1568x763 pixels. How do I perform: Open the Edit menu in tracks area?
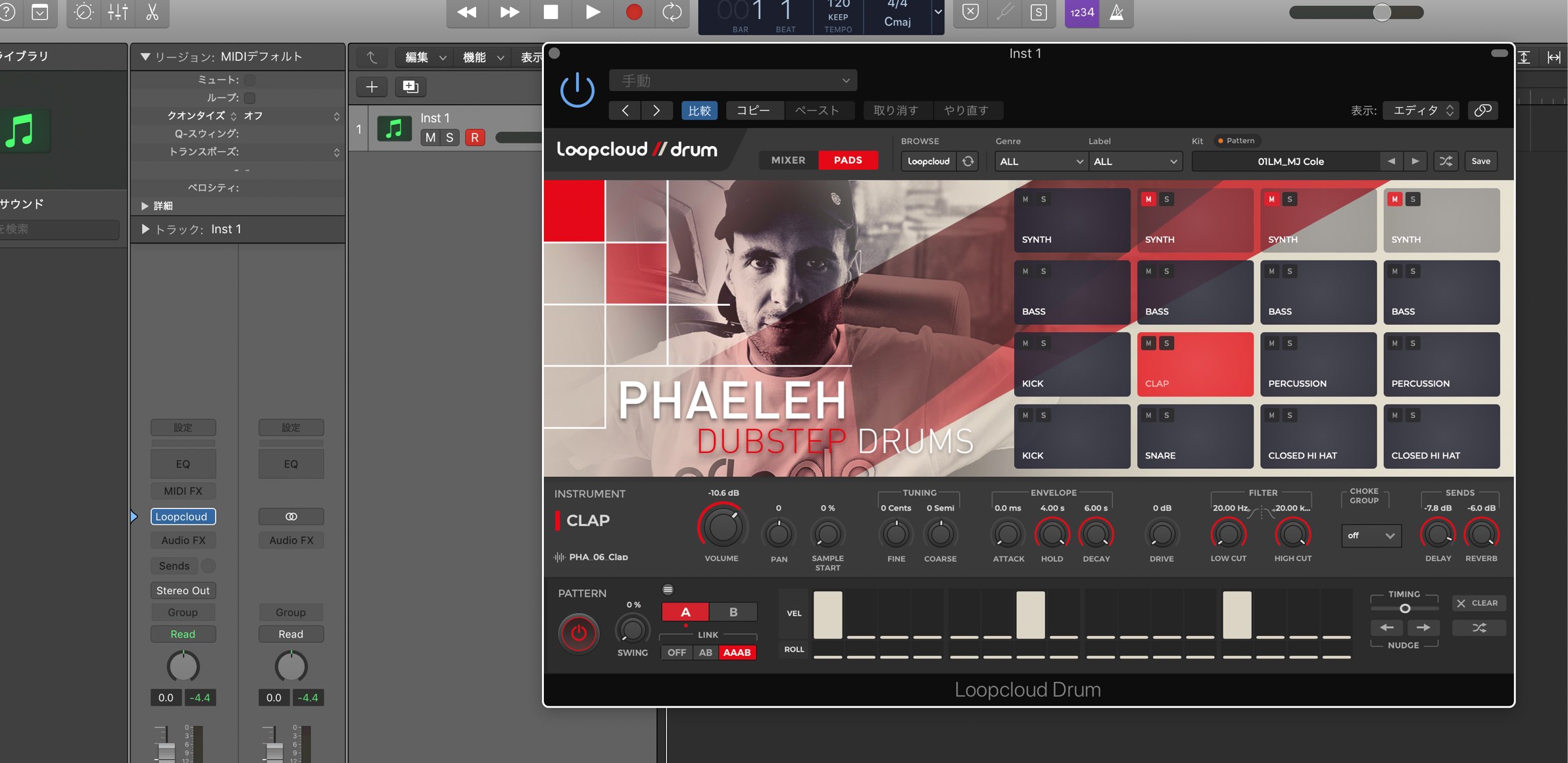coord(424,57)
